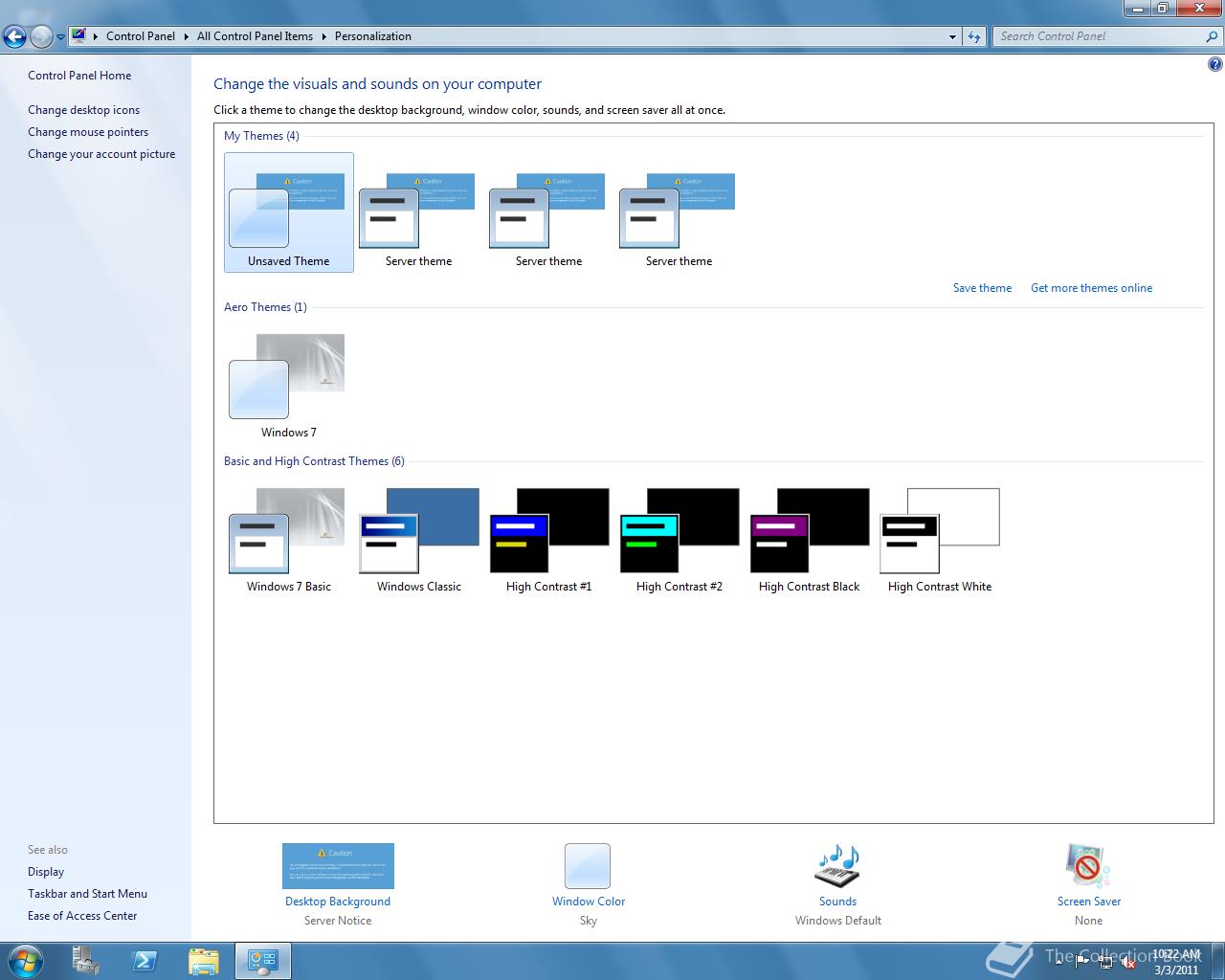Launch Windows PowerShell from the taskbar
This screenshot has width=1225, height=980.
pos(145,961)
